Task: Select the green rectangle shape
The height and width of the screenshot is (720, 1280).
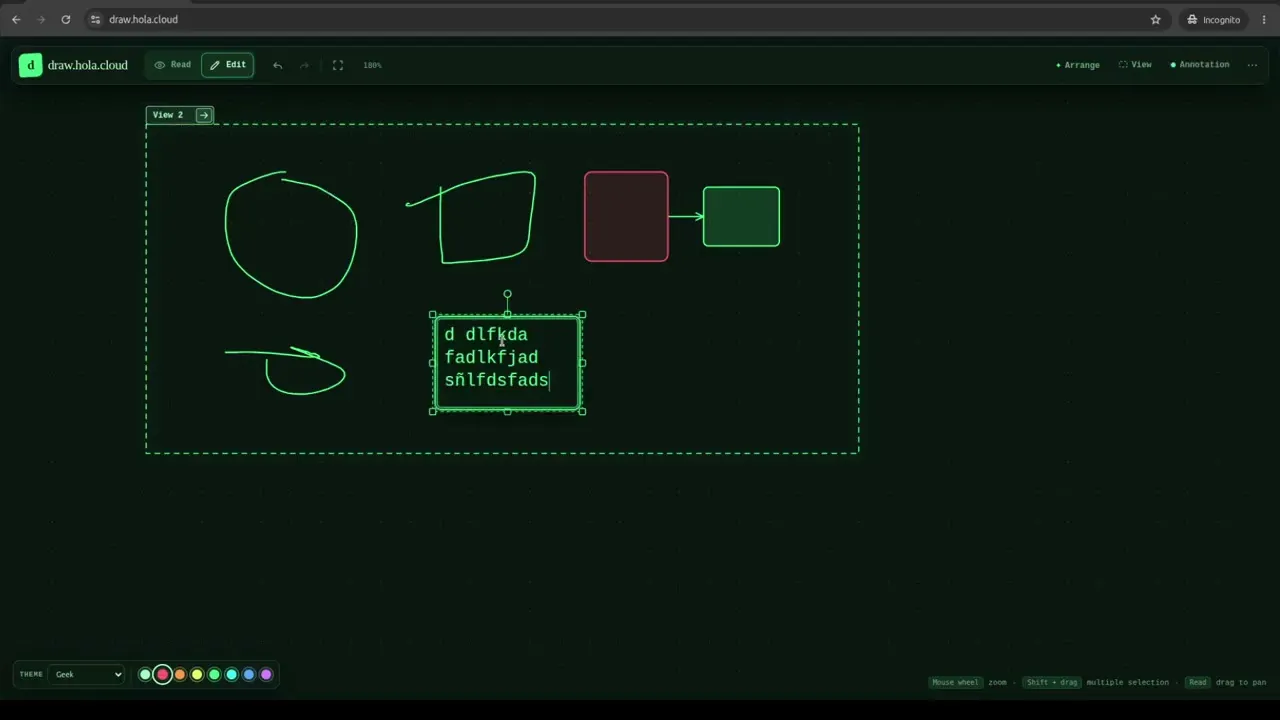Action: 741,216
